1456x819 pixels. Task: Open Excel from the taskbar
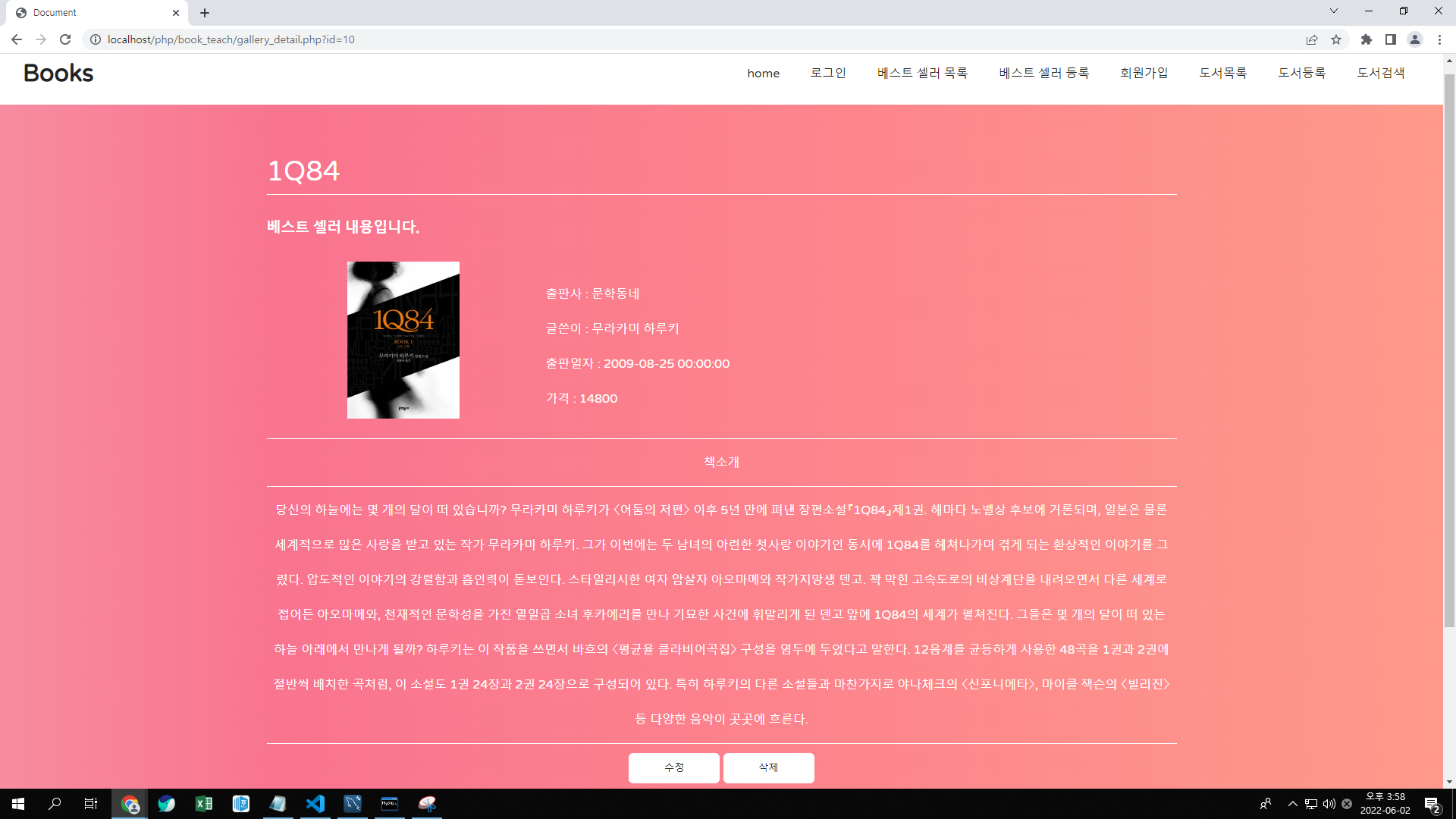tap(204, 804)
